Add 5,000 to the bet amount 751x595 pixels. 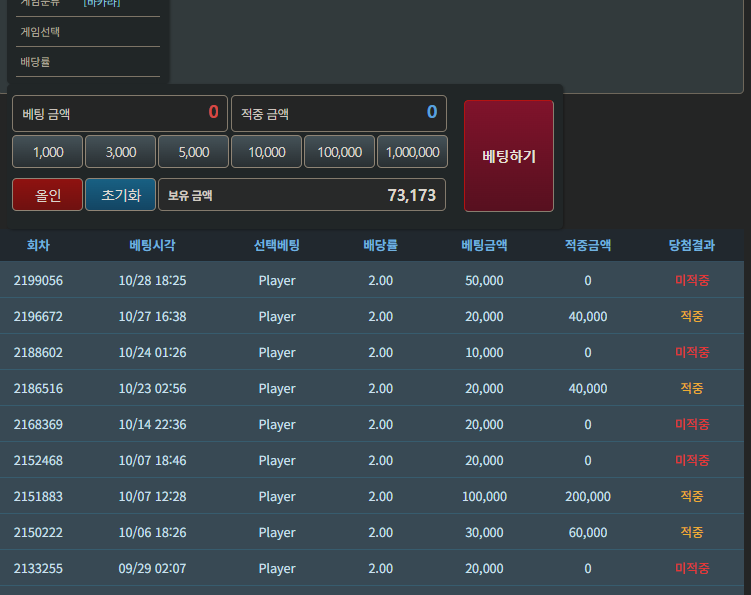(193, 152)
